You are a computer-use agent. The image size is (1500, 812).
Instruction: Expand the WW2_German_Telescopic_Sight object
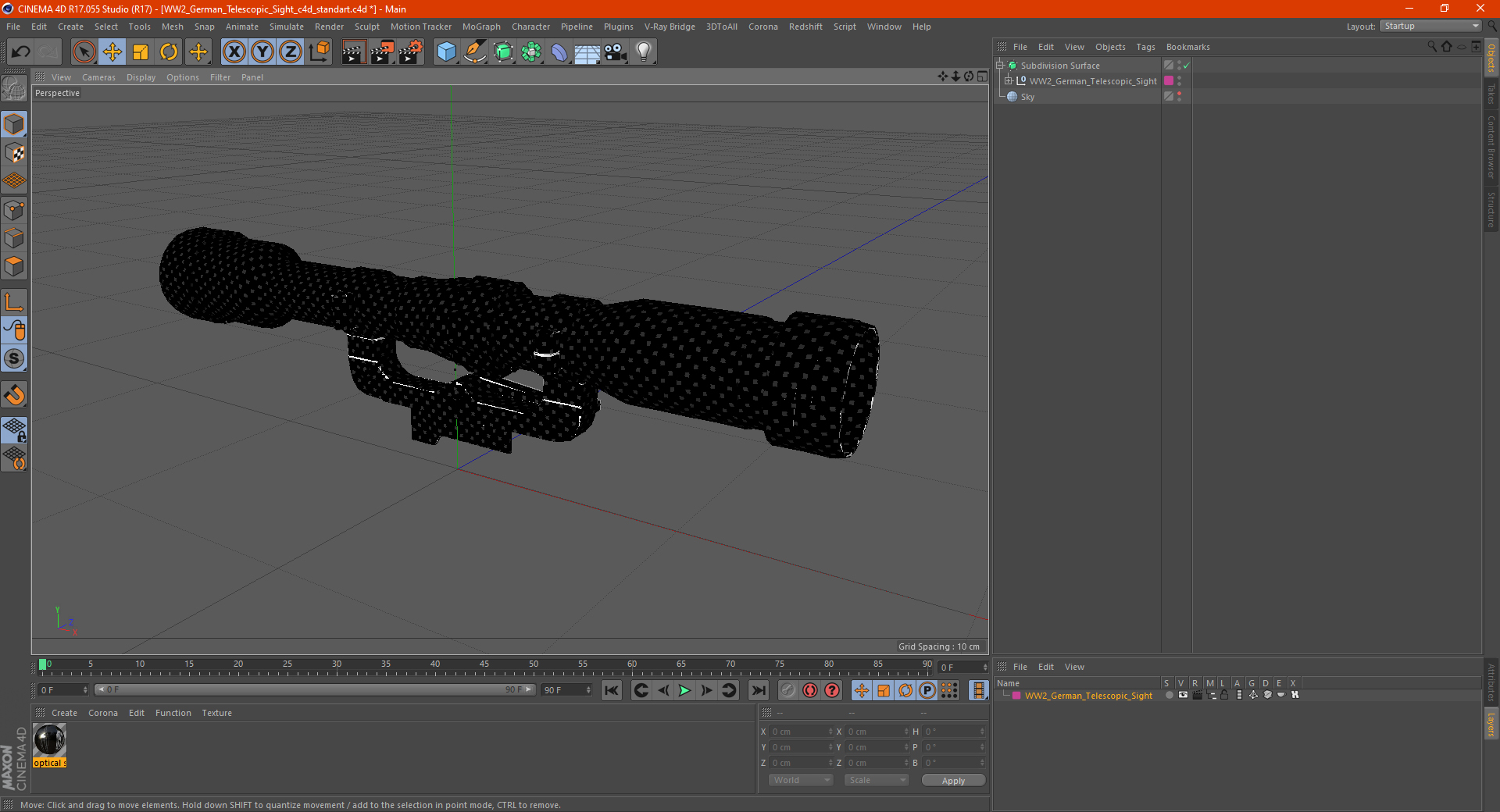[x=1009, y=81]
